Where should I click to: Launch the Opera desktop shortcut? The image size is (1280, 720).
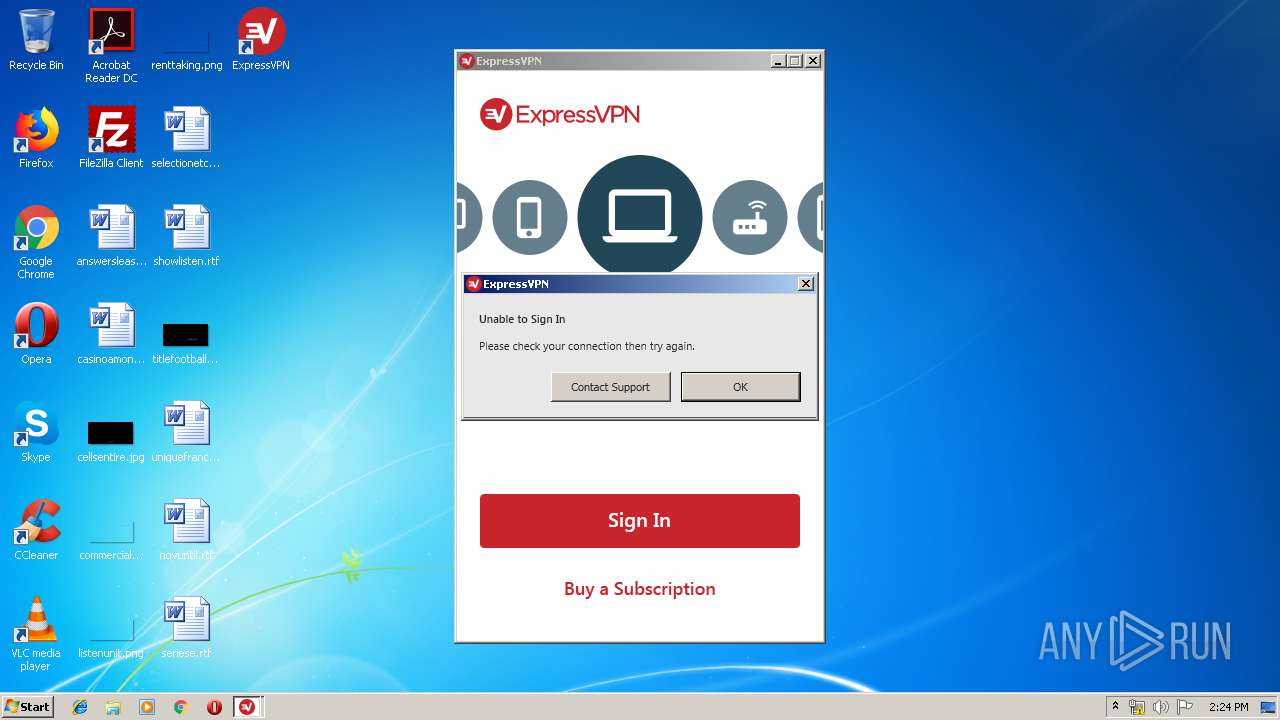click(36, 334)
